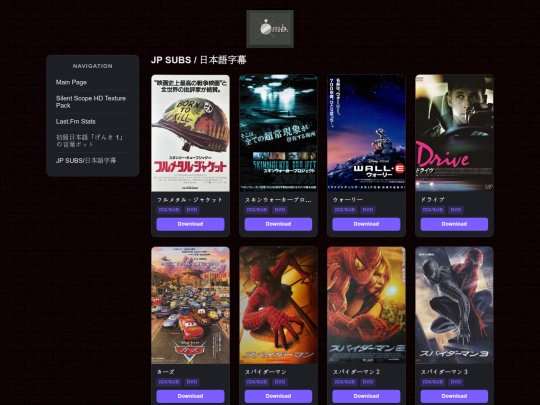Click IDX/SUB tag under フルメタル・ジャケット
This screenshot has height=405, width=540.
point(169,210)
